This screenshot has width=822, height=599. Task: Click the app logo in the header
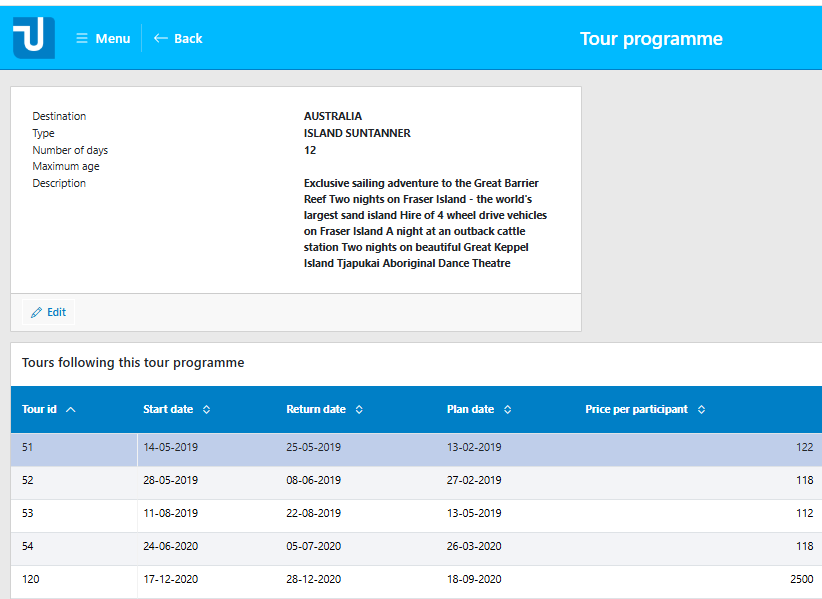click(33, 38)
